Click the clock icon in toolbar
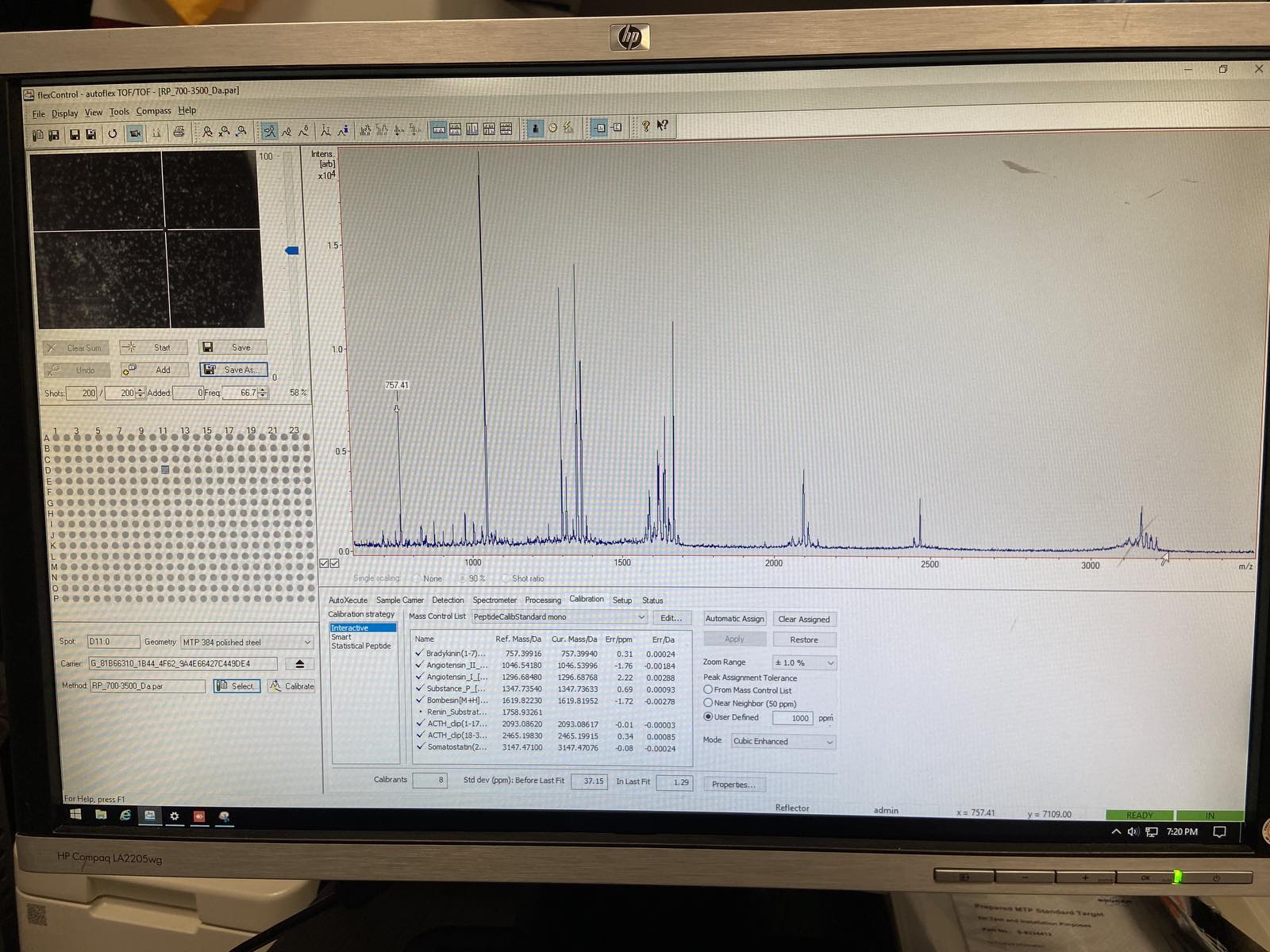This screenshot has width=1270, height=952. tap(552, 128)
